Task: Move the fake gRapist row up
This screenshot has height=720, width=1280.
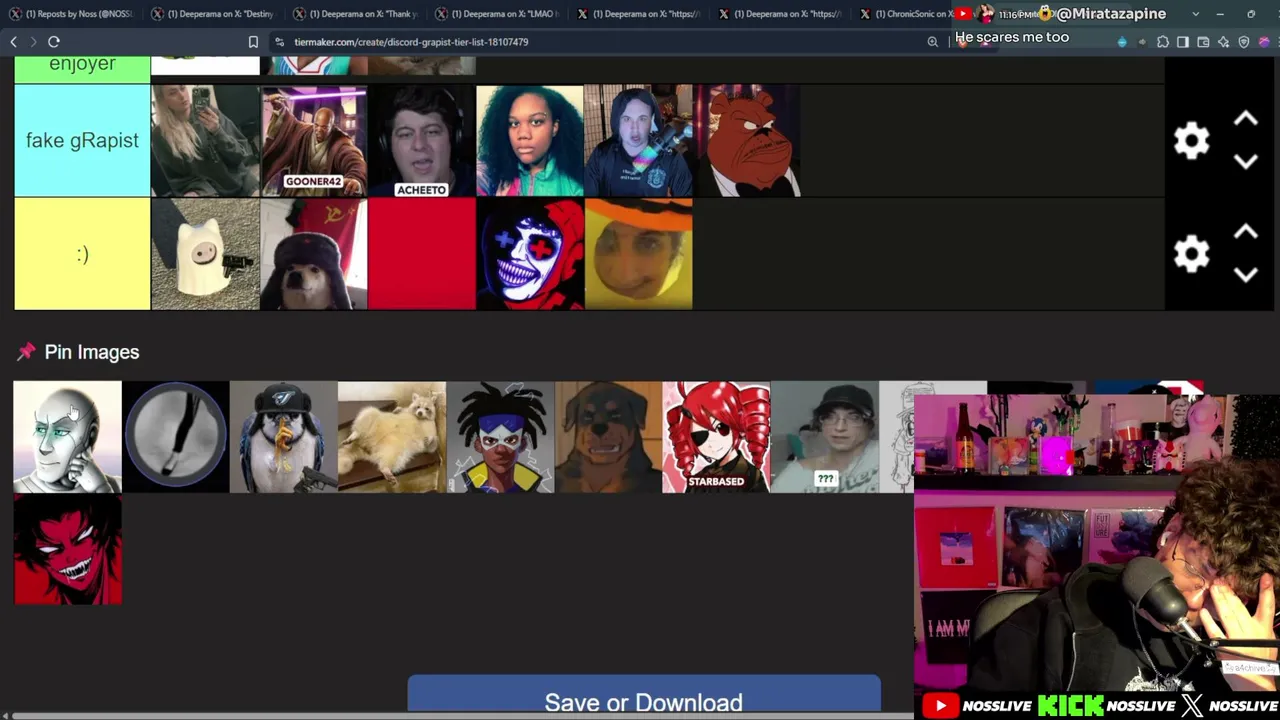Action: [1245, 119]
